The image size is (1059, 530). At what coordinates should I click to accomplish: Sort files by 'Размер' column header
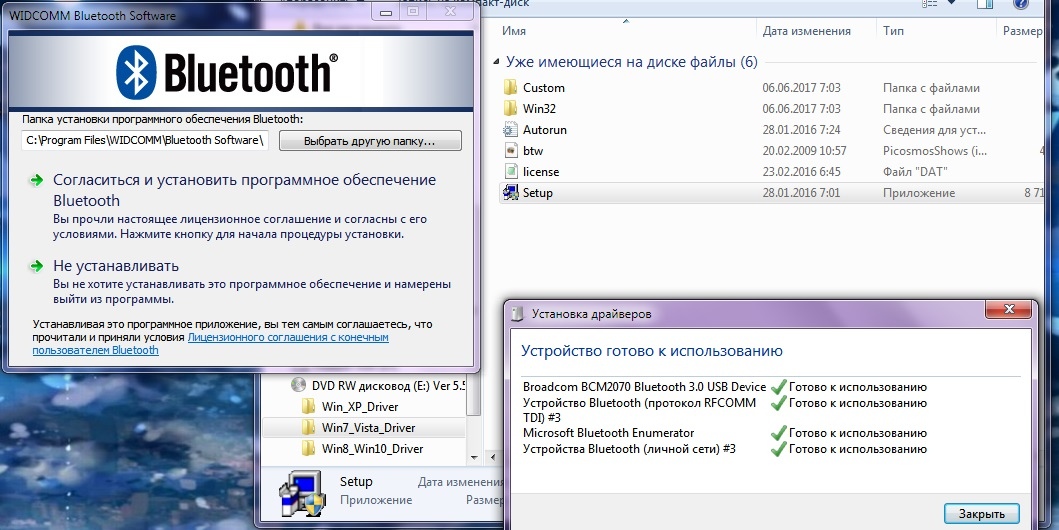(1022, 31)
